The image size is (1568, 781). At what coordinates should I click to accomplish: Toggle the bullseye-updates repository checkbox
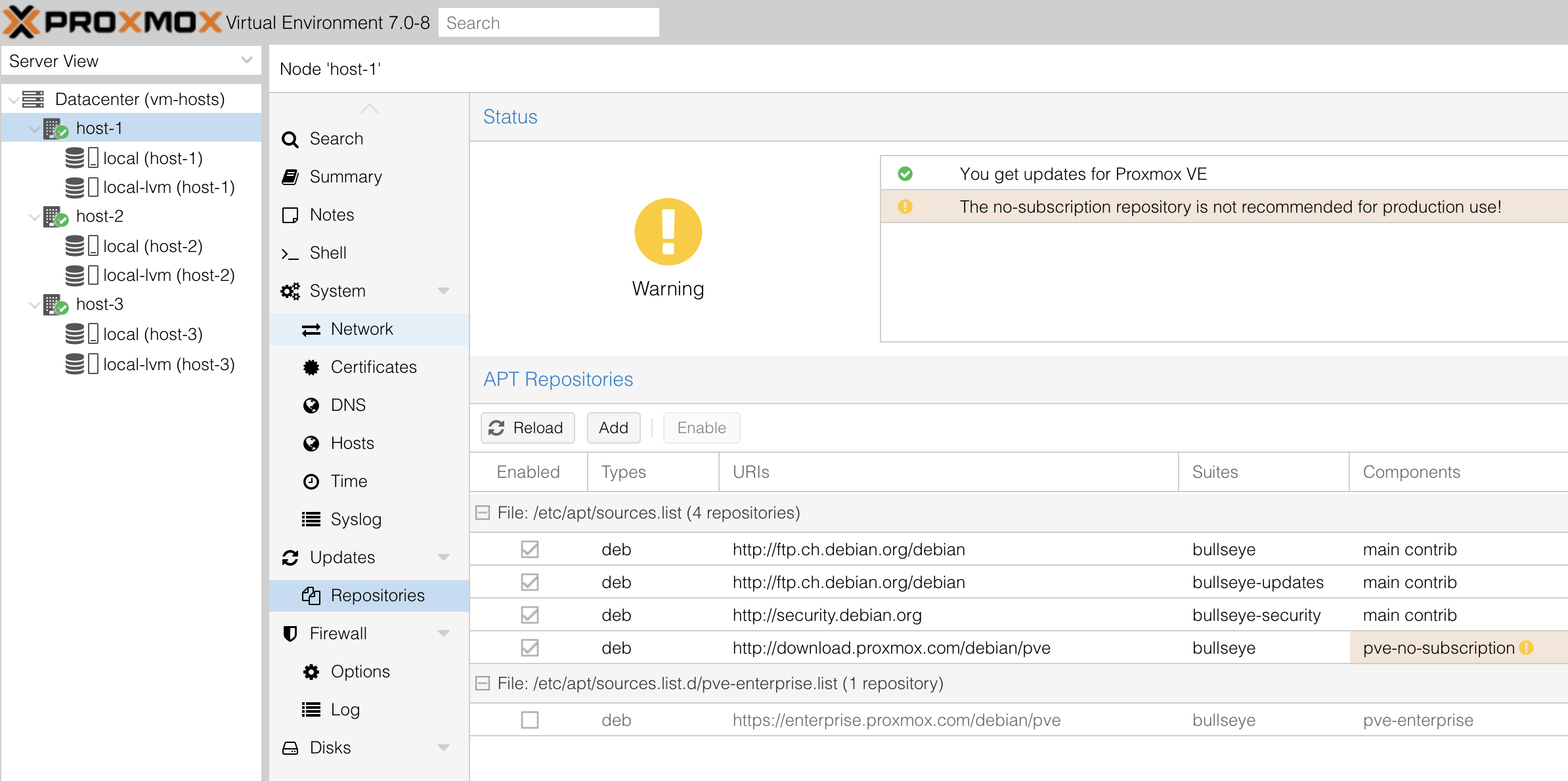coord(530,582)
